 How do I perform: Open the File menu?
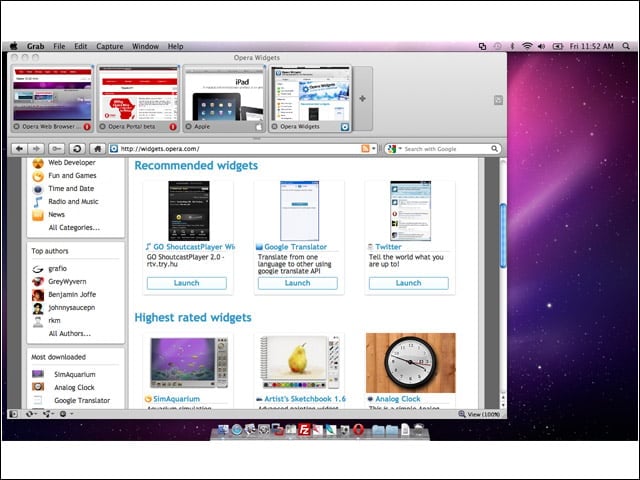click(x=59, y=46)
